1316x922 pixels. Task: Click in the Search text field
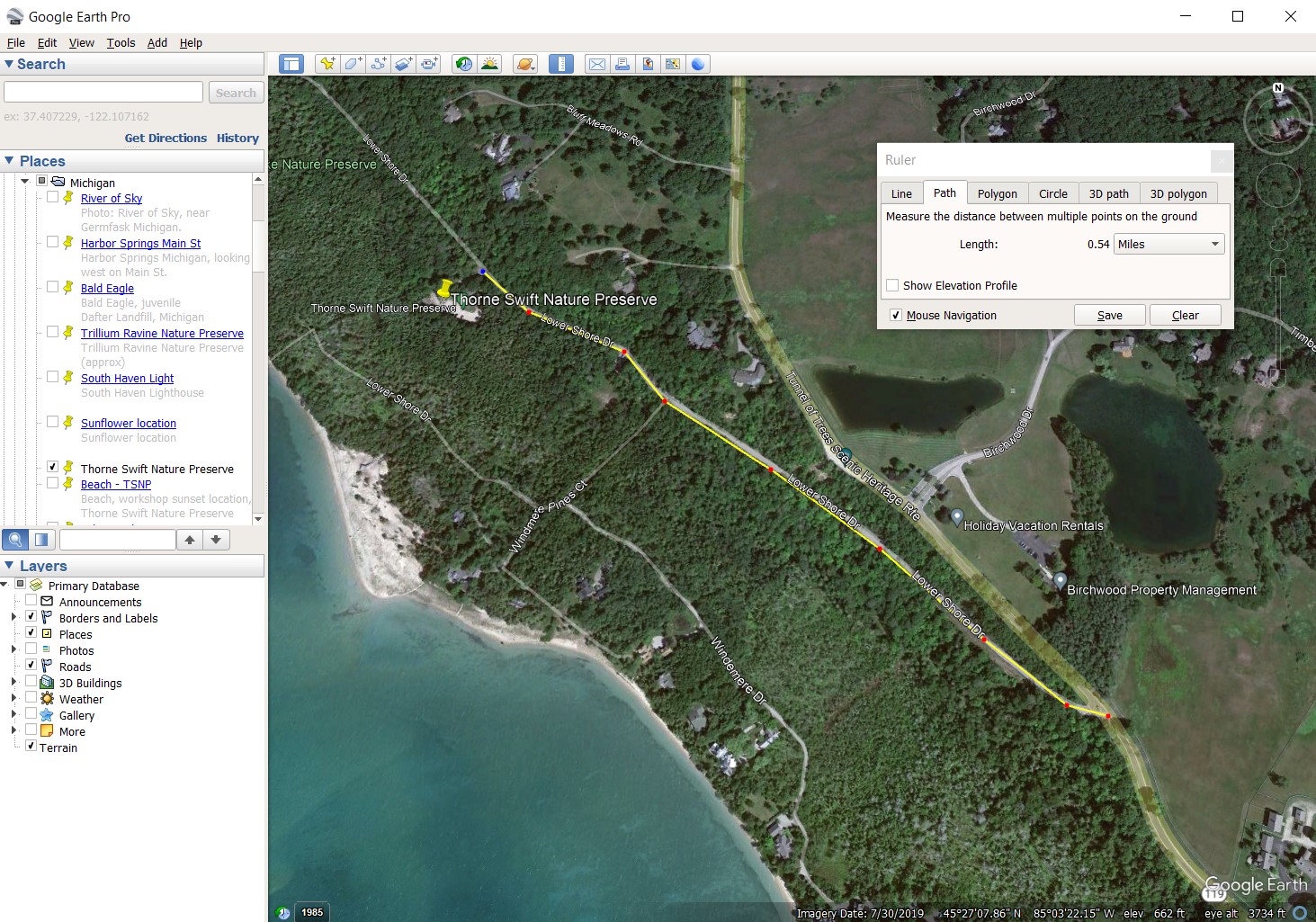(103, 92)
